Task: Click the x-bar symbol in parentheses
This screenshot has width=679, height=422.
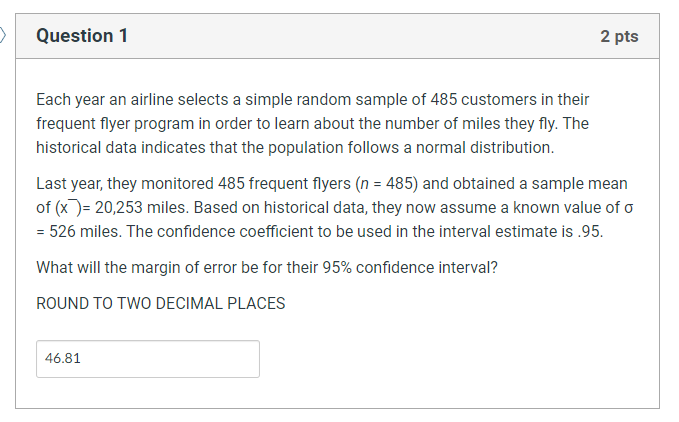Action: 68,208
